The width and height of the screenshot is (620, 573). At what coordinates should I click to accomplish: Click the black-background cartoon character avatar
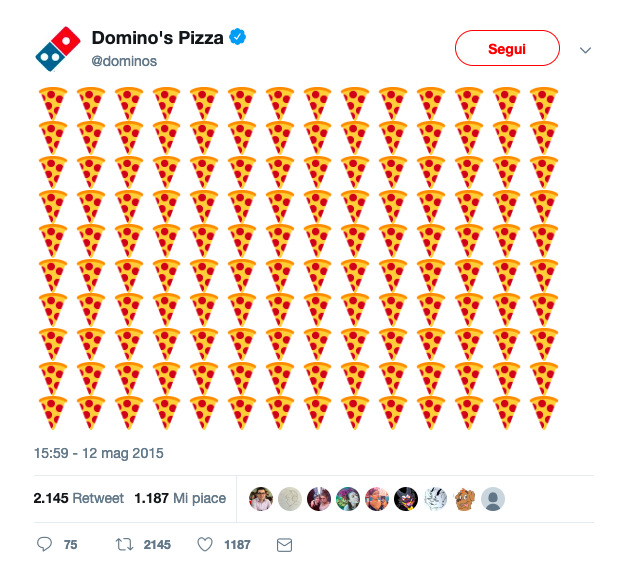coord(406,499)
